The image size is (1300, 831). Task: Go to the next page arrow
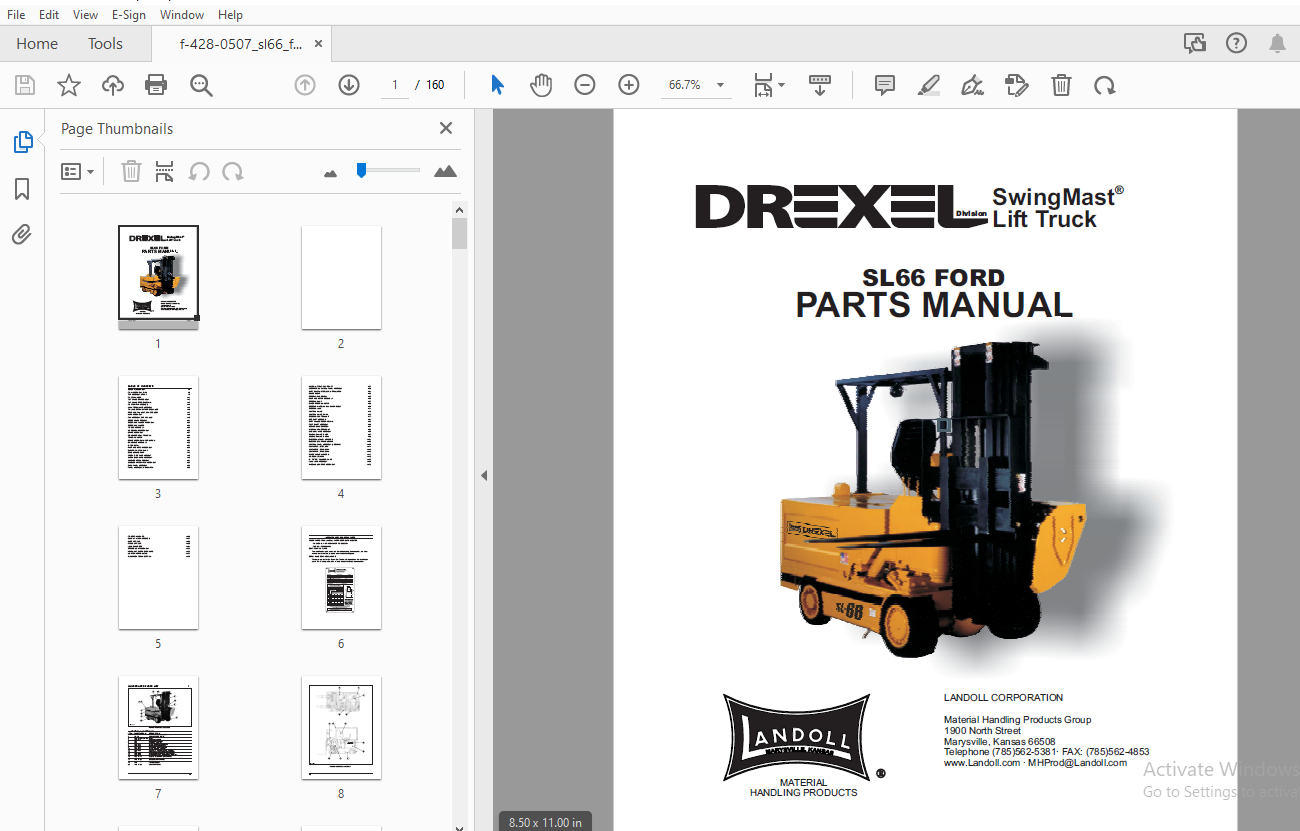click(x=348, y=85)
